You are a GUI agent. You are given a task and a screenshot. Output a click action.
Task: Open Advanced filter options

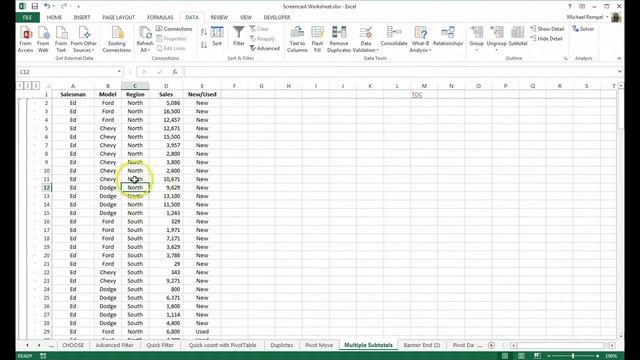pos(264,48)
